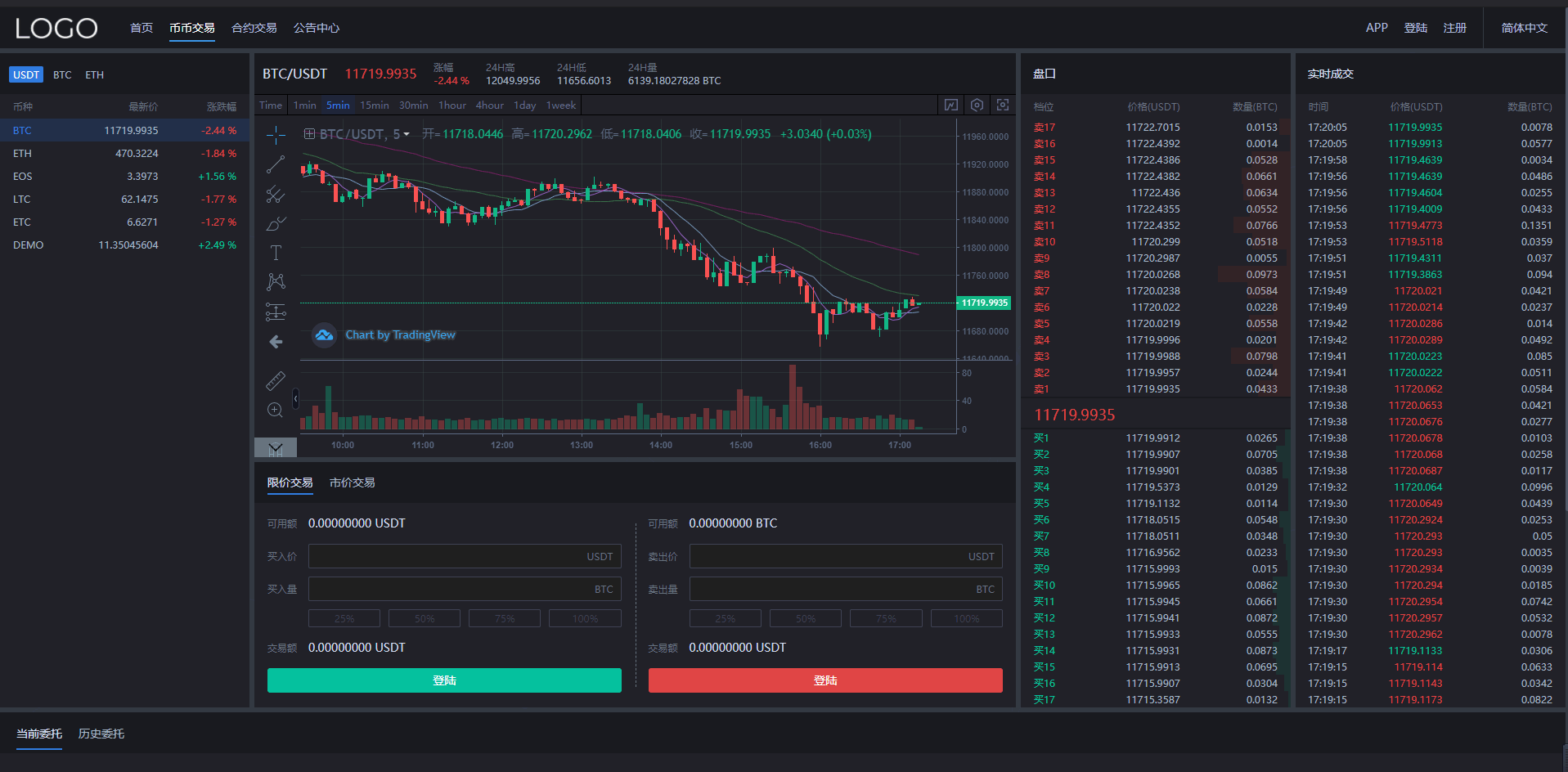Image resolution: width=1568 pixels, height=772 pixels.
Task: Select the ruler measure tool
Action: click(x=276, y=381)
